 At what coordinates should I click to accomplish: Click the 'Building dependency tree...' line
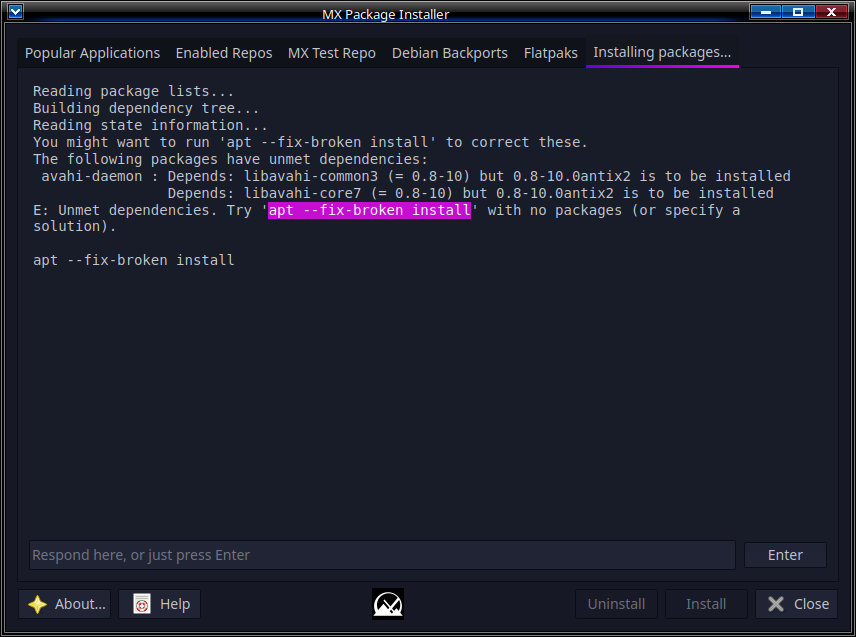[x=146, y=108]
